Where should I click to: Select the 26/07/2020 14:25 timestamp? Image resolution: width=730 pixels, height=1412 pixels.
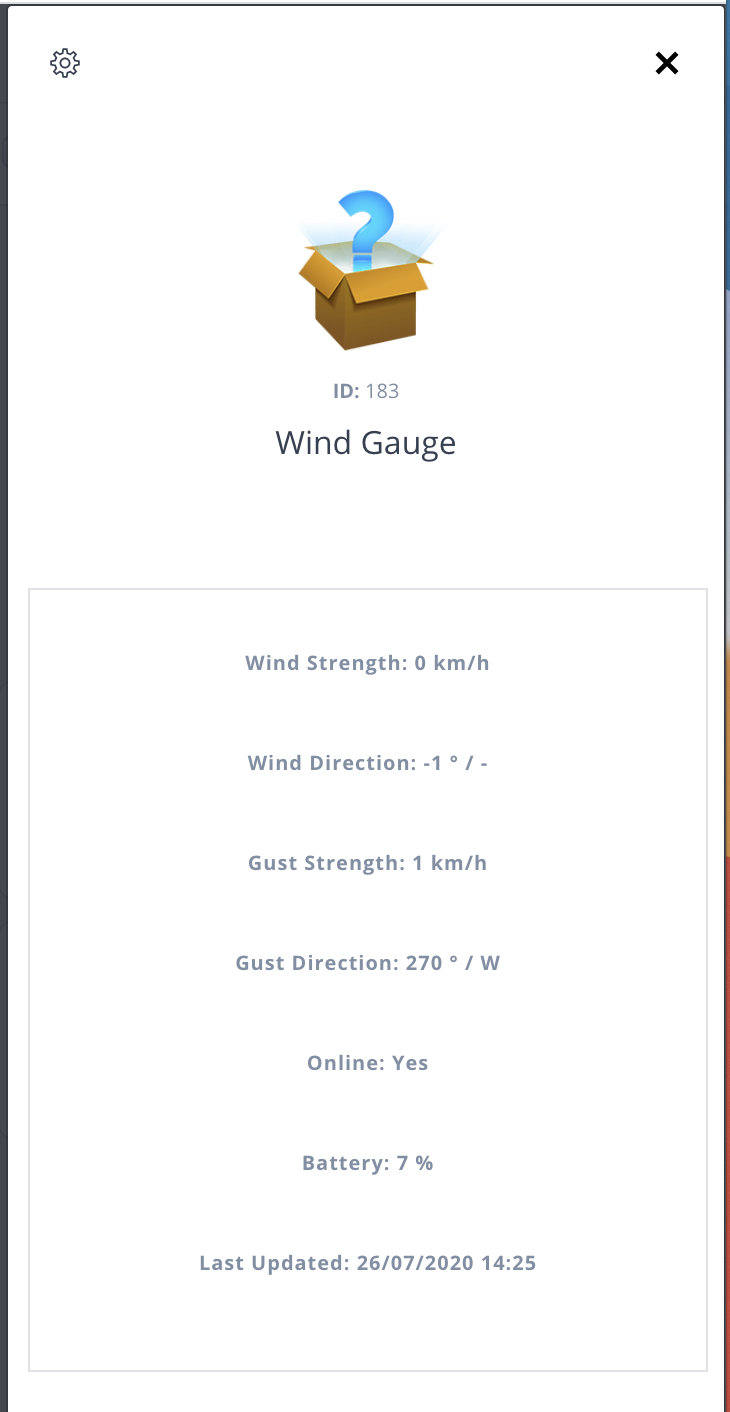coord(446,1263)
